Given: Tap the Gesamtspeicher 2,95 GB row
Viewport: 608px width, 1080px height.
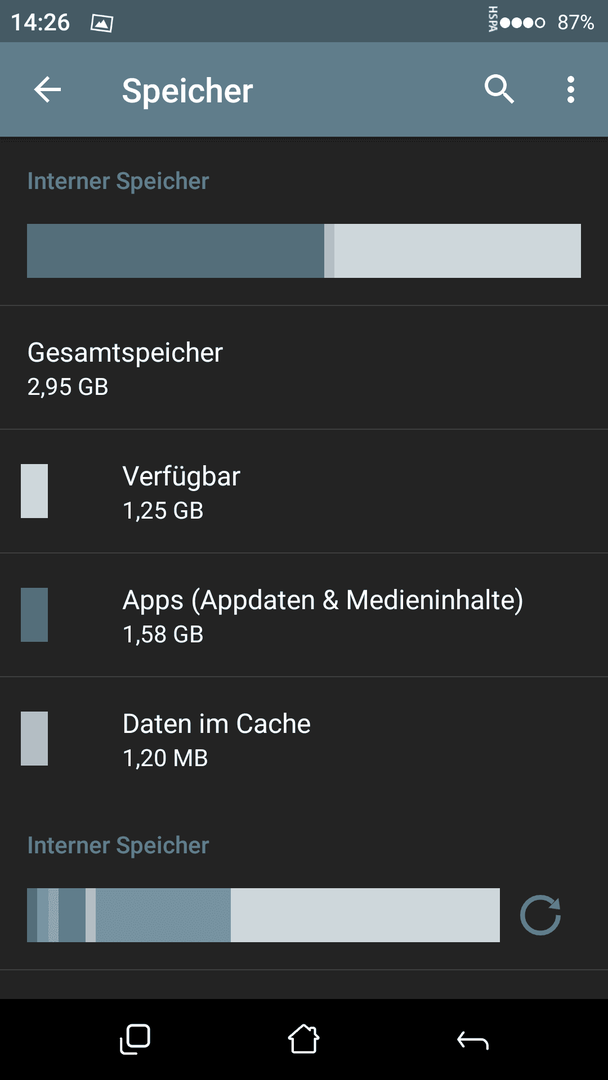Looking at the screenshot, I should click(304, 368).
